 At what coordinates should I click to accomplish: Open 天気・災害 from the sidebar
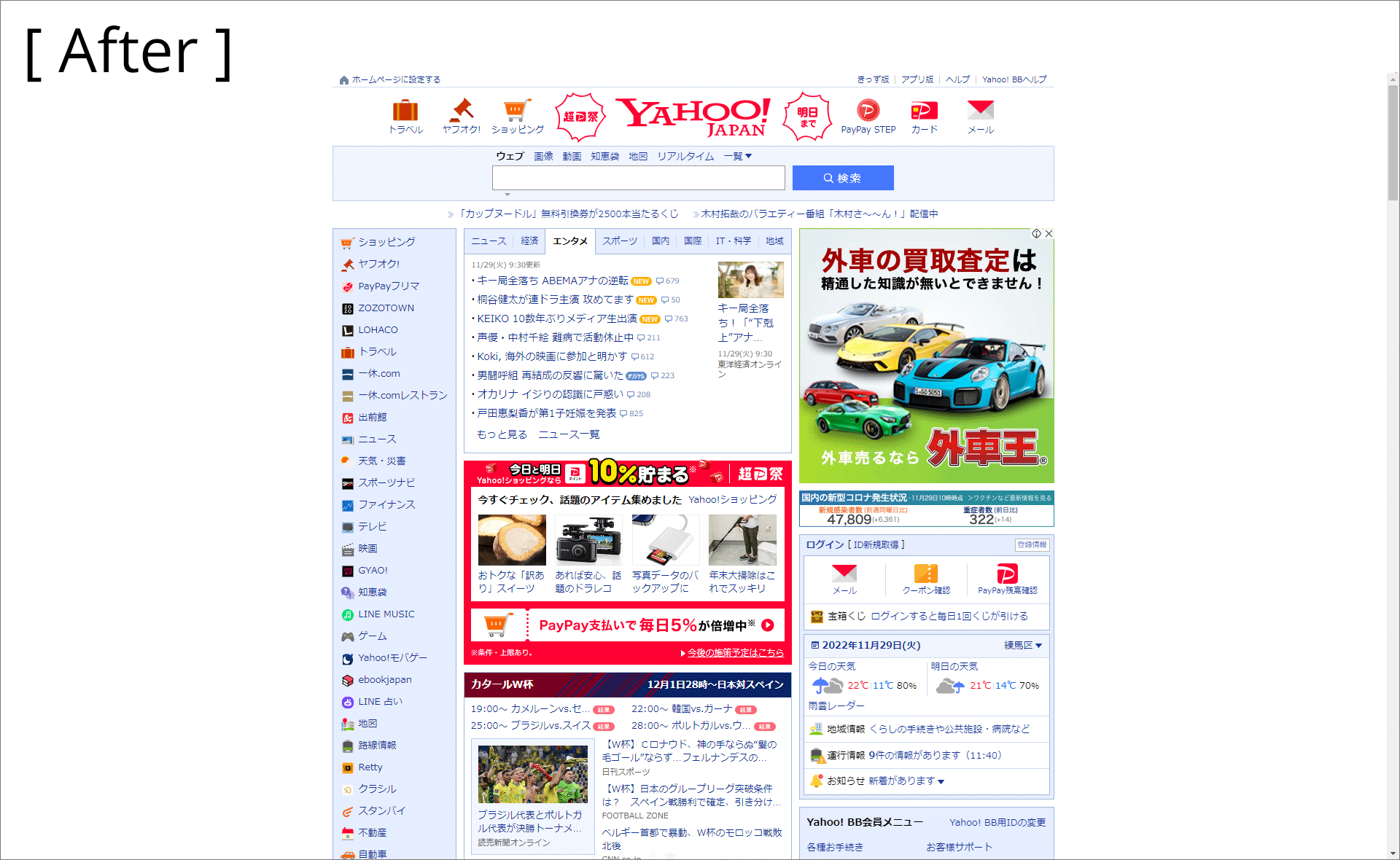click(381, 461)
